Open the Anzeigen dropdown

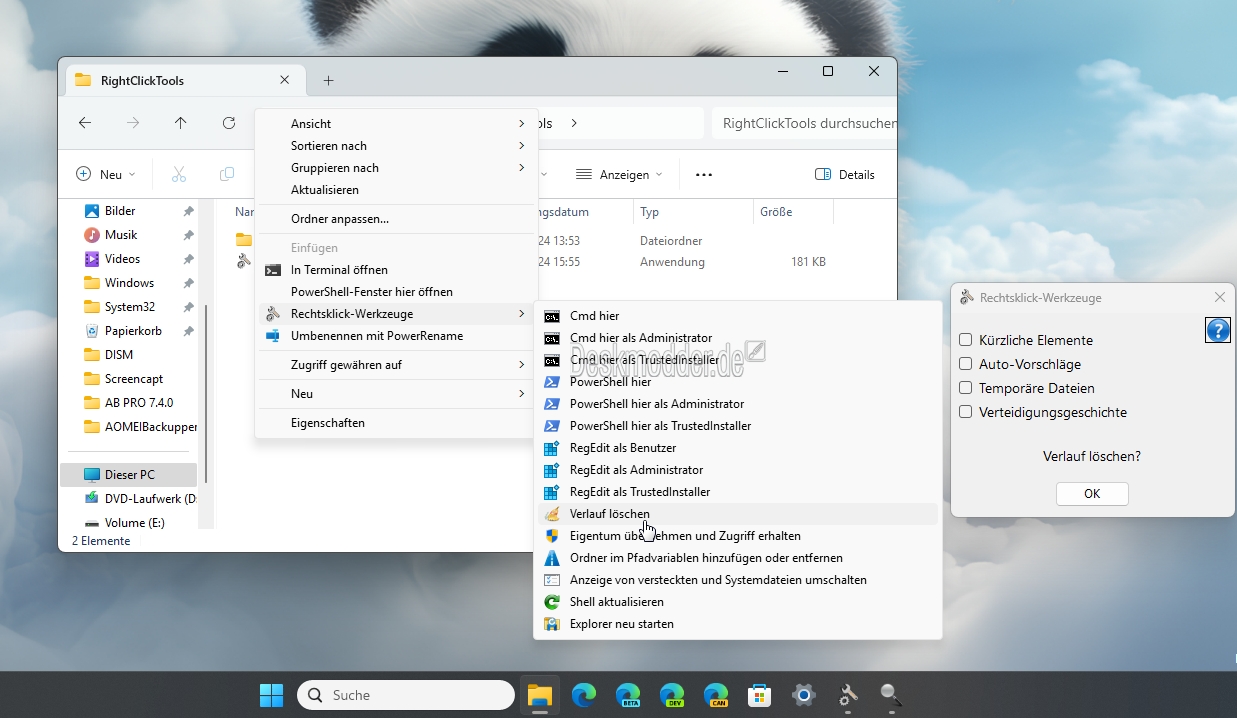[620, 174]
